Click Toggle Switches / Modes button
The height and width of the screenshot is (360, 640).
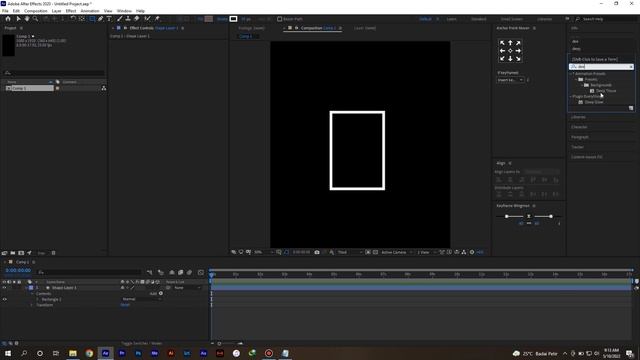tap(142, 343)
